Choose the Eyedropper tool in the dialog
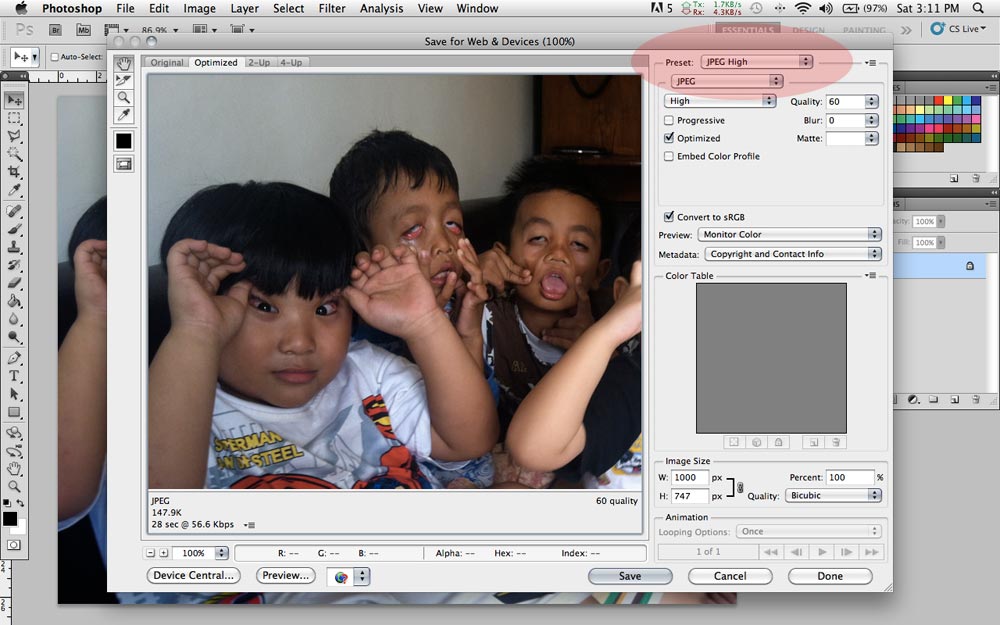The image size is (1000, 625). tap(124, 116)
